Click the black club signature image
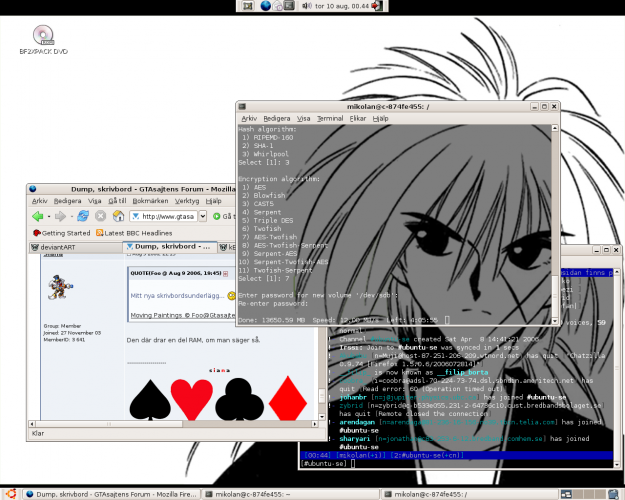Image resolution: width=625 pixels, height=500 pixels. pos(239,399)
